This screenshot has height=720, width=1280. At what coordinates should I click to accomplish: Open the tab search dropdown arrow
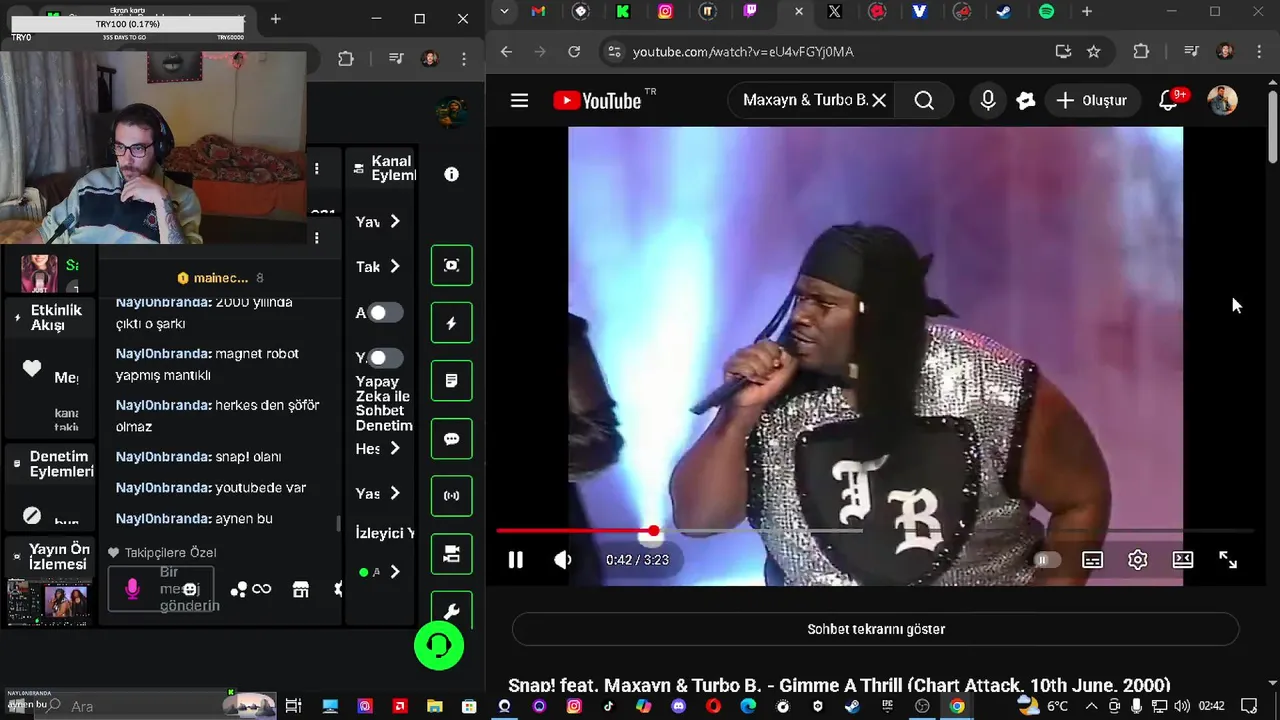pos(504,12)
